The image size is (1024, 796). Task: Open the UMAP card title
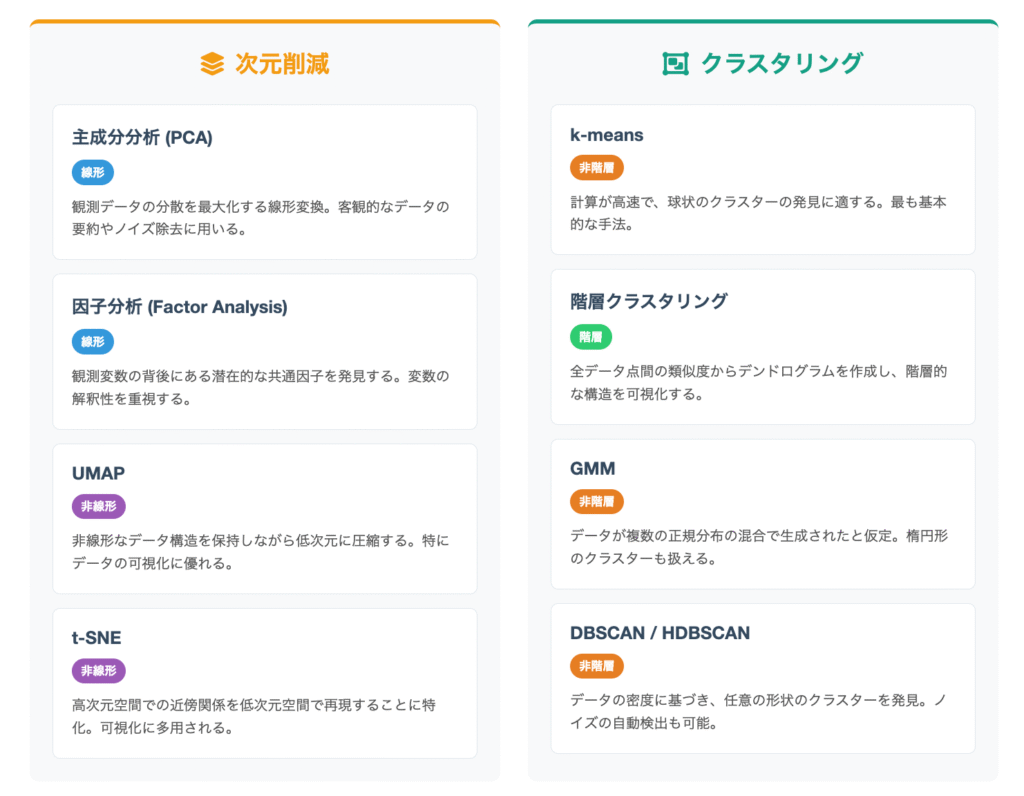click(98, 473)
